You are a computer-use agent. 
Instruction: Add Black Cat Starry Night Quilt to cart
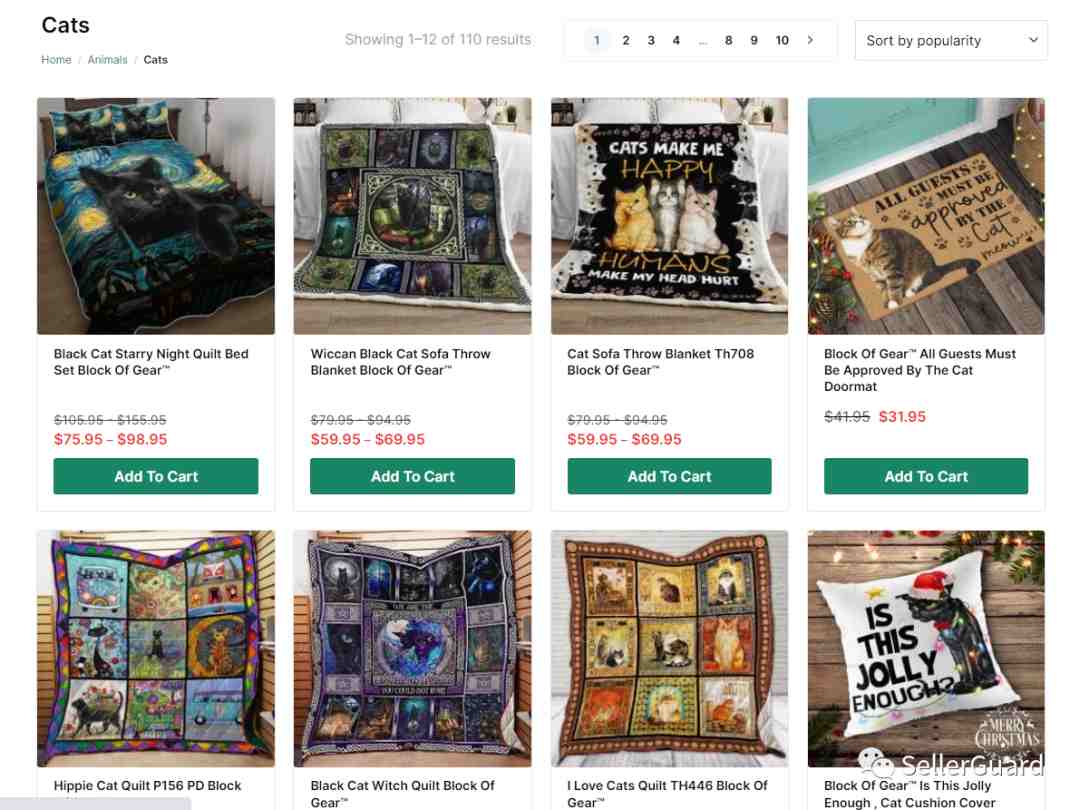pyautogui.click(x=156, y=476)
